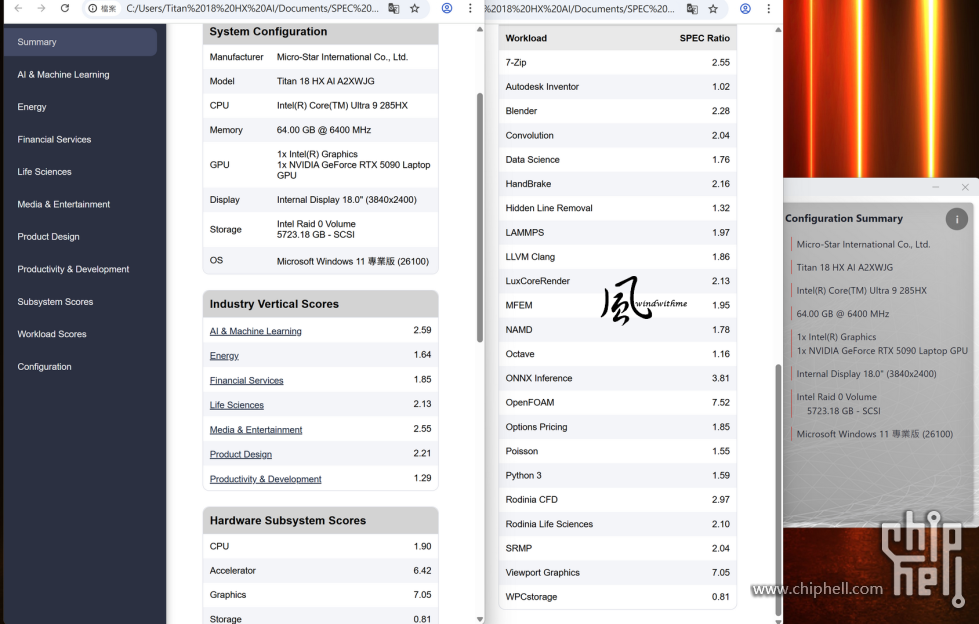The image size is (979, 624).
Task: Click Intel Core Ultra 9 285HX in Configuration Summary
Action: coord(861,290)
